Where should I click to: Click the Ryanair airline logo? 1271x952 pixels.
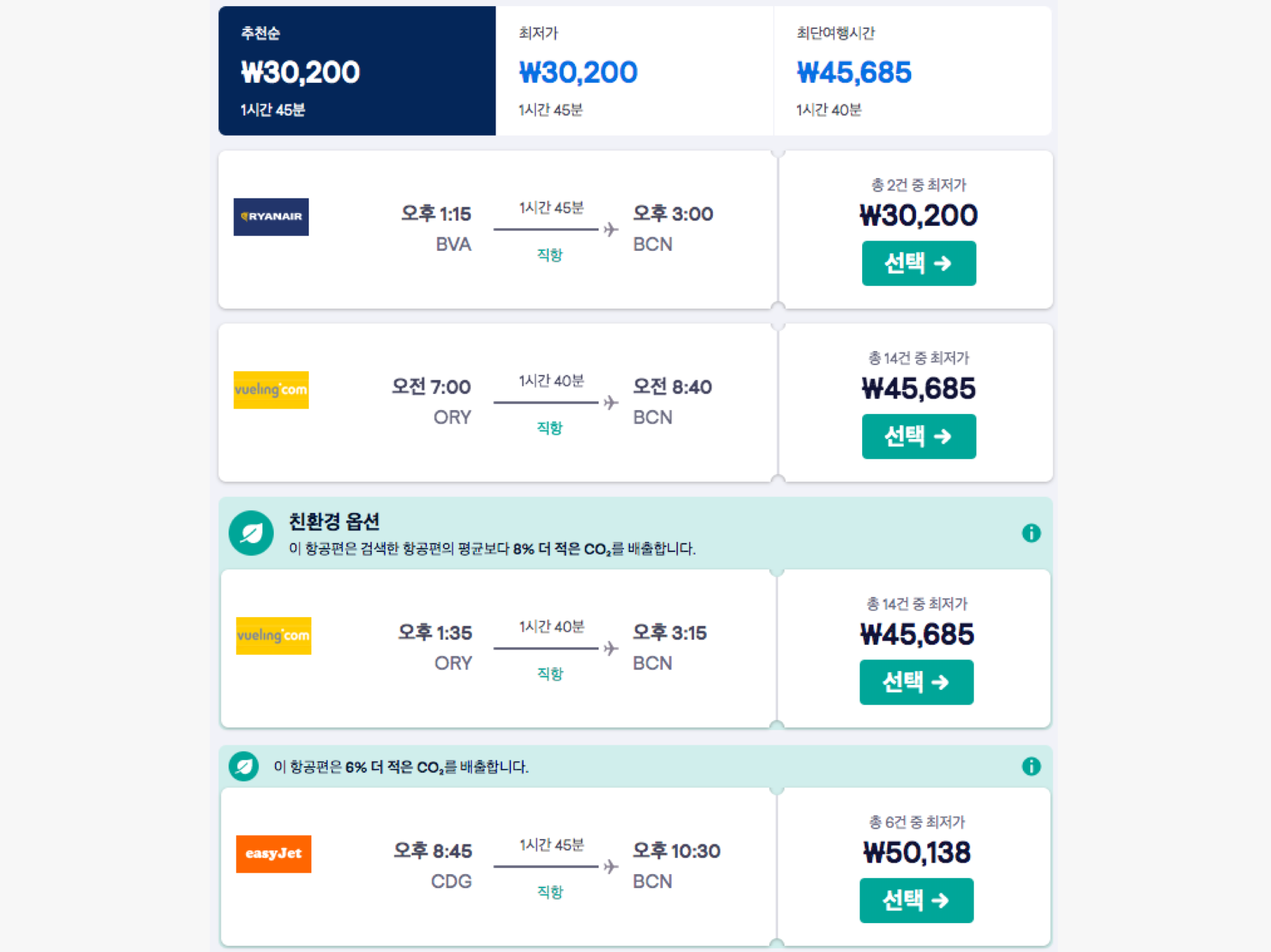pos(271,216)
